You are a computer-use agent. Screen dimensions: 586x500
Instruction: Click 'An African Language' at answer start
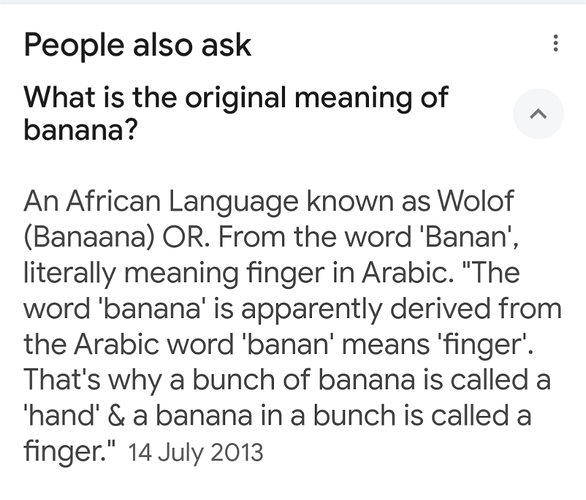(x=161, y=202)
